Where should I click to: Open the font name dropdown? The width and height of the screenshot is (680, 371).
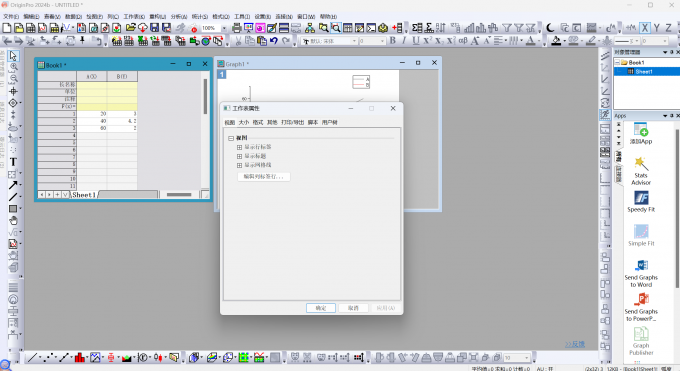point(354,41)
